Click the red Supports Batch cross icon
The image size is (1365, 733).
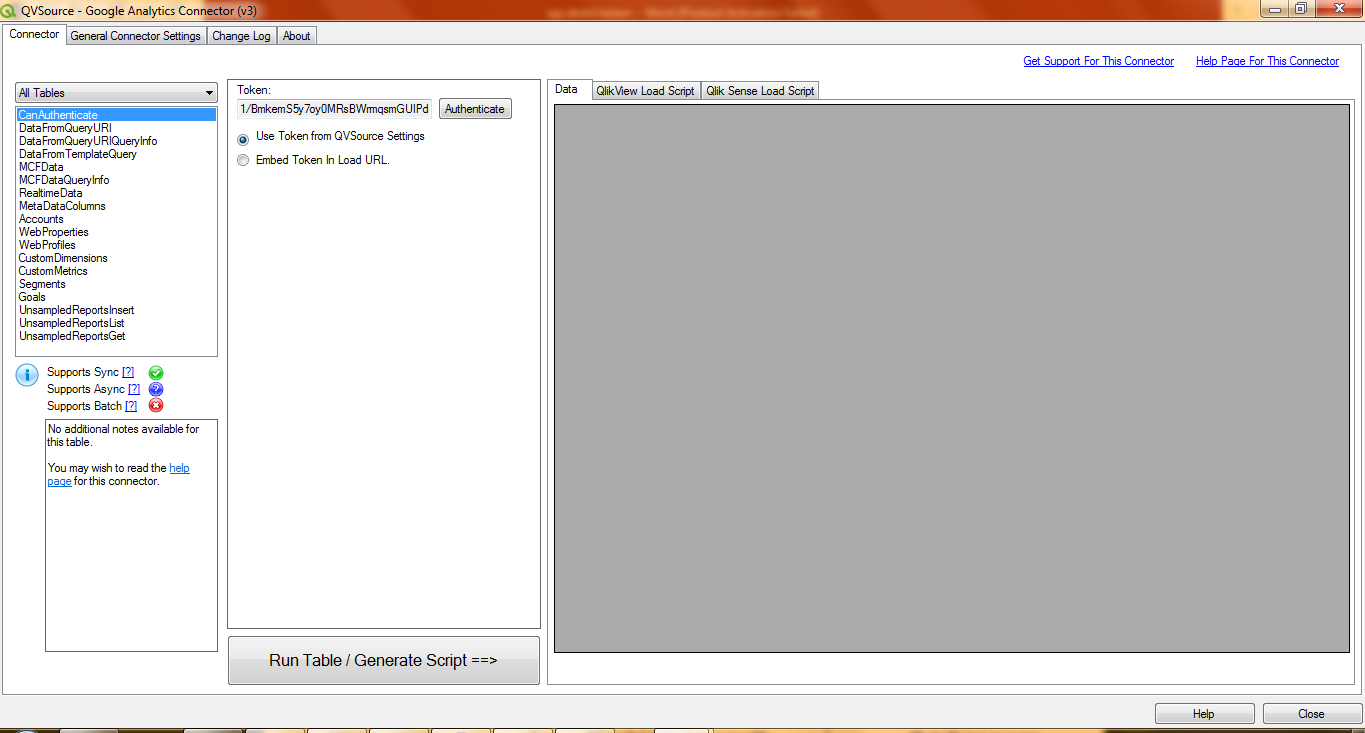[156, 406]
